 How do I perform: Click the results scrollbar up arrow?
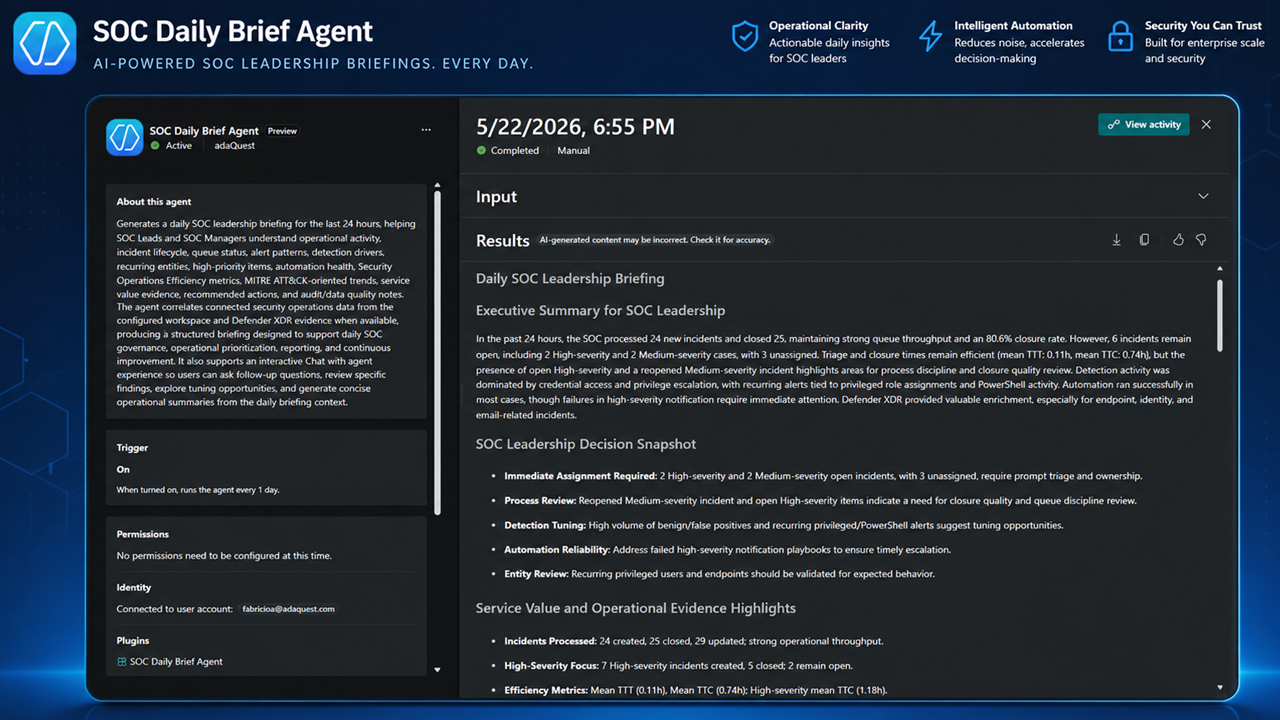(x=1220, y=269)
